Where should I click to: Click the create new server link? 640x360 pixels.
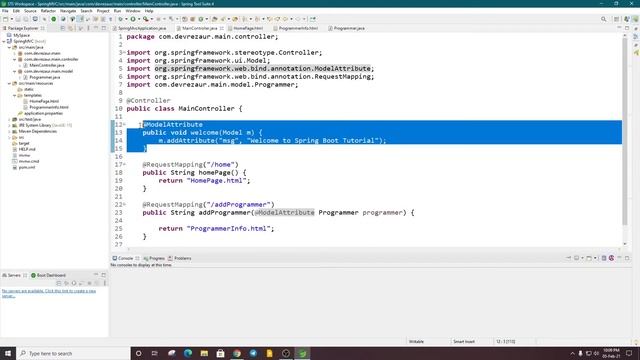[x=49, y=293]
